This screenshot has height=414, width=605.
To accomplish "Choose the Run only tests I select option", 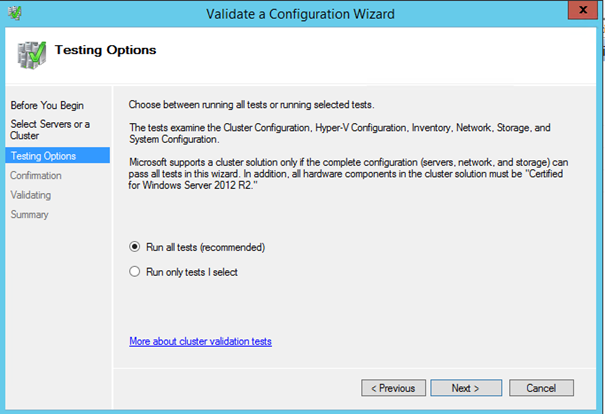I will [135, 271].
